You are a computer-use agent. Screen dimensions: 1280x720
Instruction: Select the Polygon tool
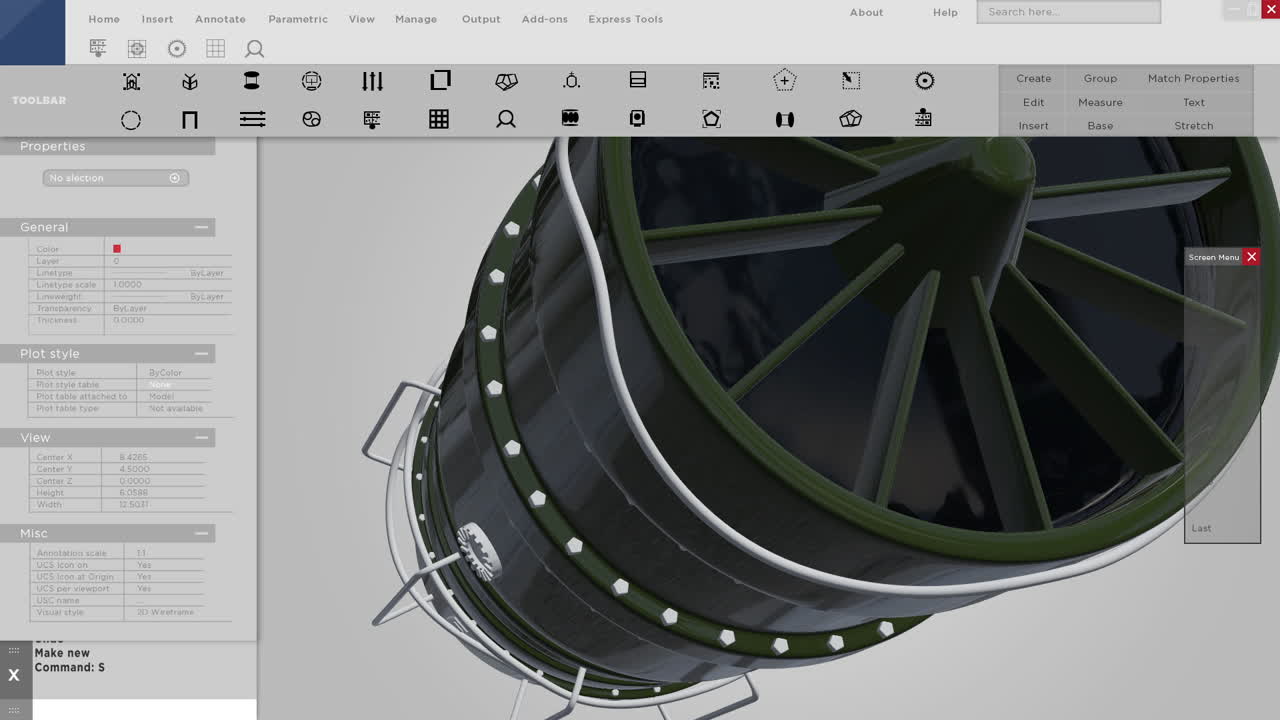click(x=711, y=120)
